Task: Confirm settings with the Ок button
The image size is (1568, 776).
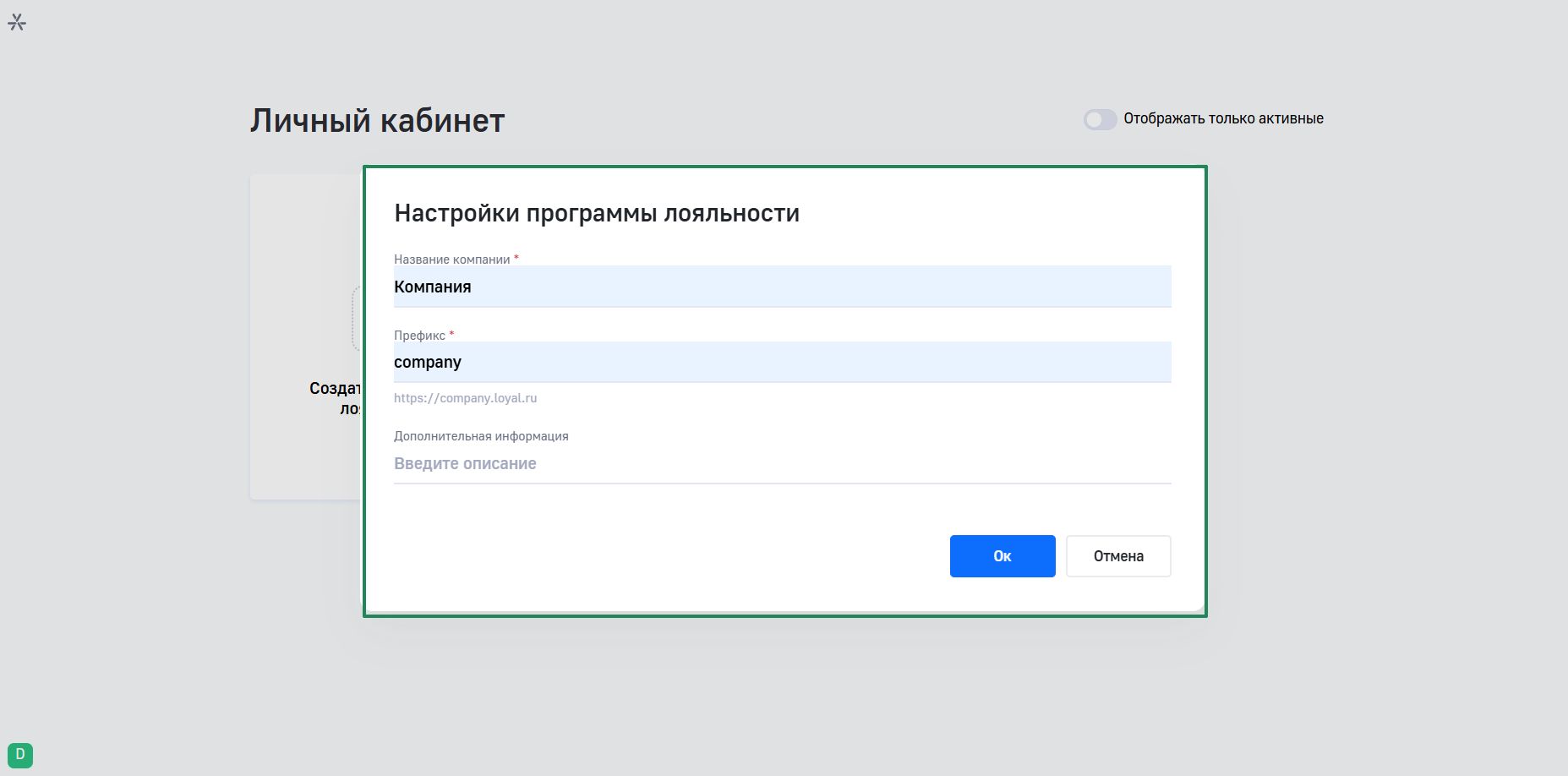Action: point(1002,556)
